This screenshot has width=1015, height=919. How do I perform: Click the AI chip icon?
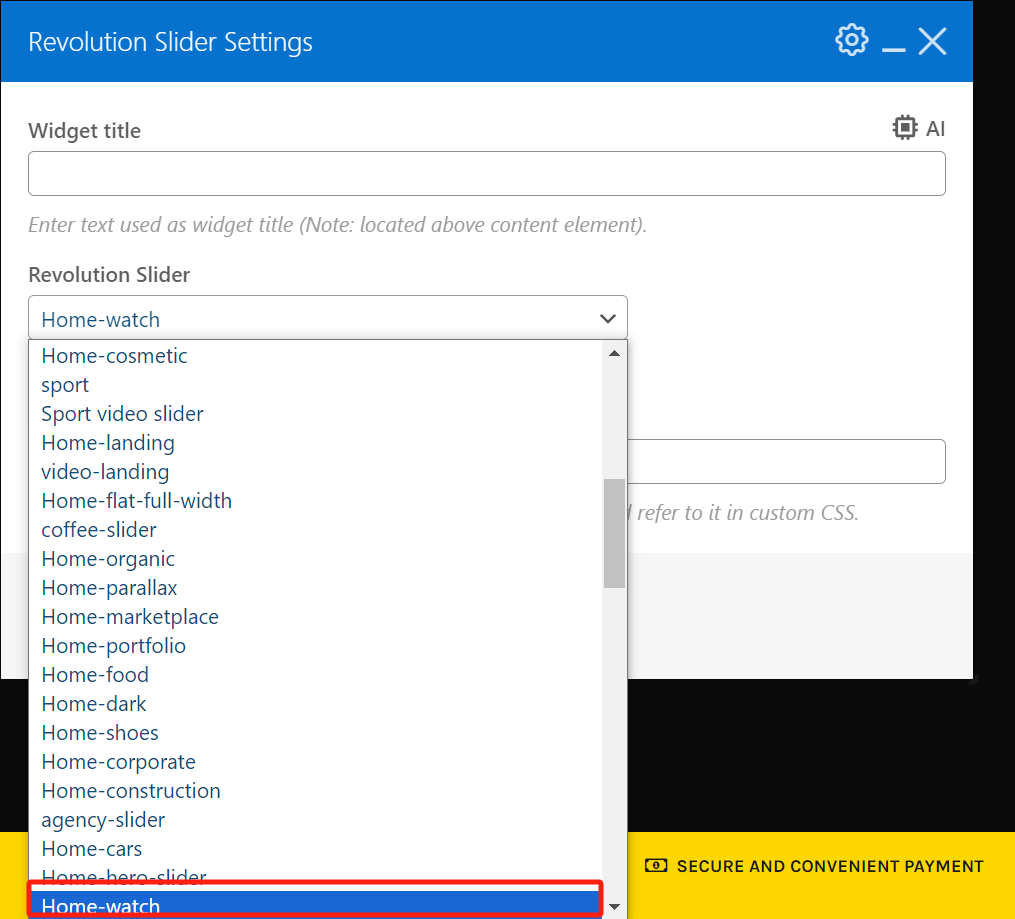point(905,128)
